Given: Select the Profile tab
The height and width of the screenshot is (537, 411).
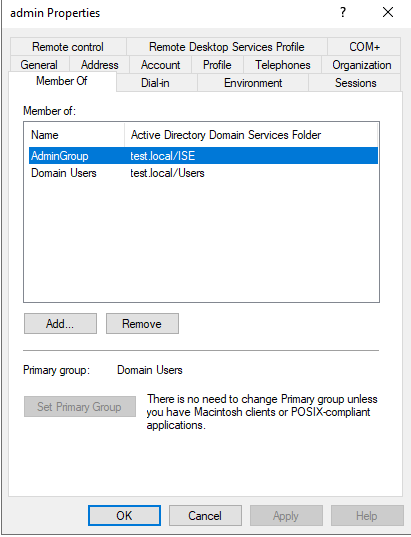Looking at the screenshot, I should coord(217,65).
